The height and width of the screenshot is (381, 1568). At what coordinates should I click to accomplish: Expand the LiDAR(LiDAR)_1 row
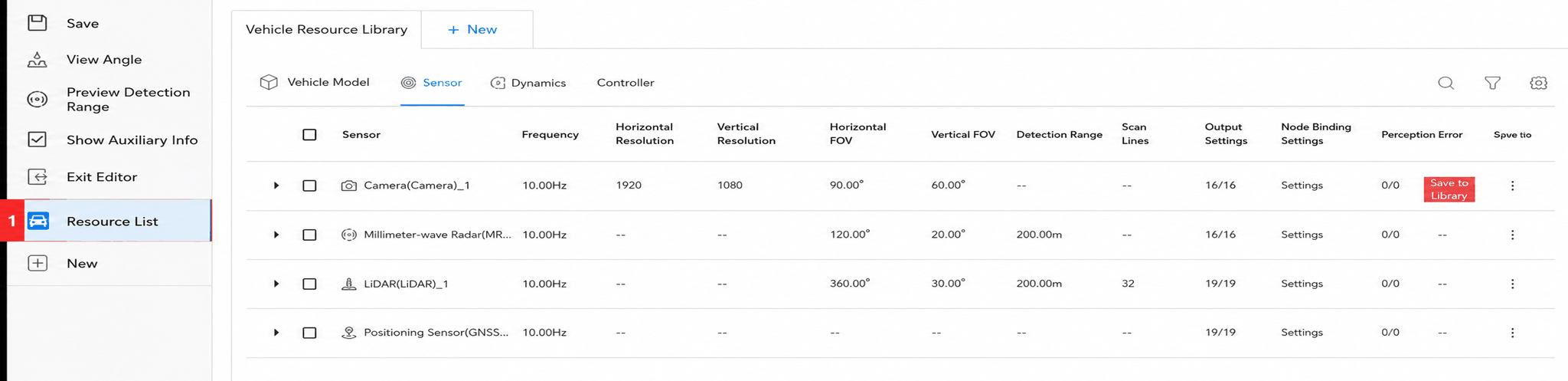(x=276, y=284)
